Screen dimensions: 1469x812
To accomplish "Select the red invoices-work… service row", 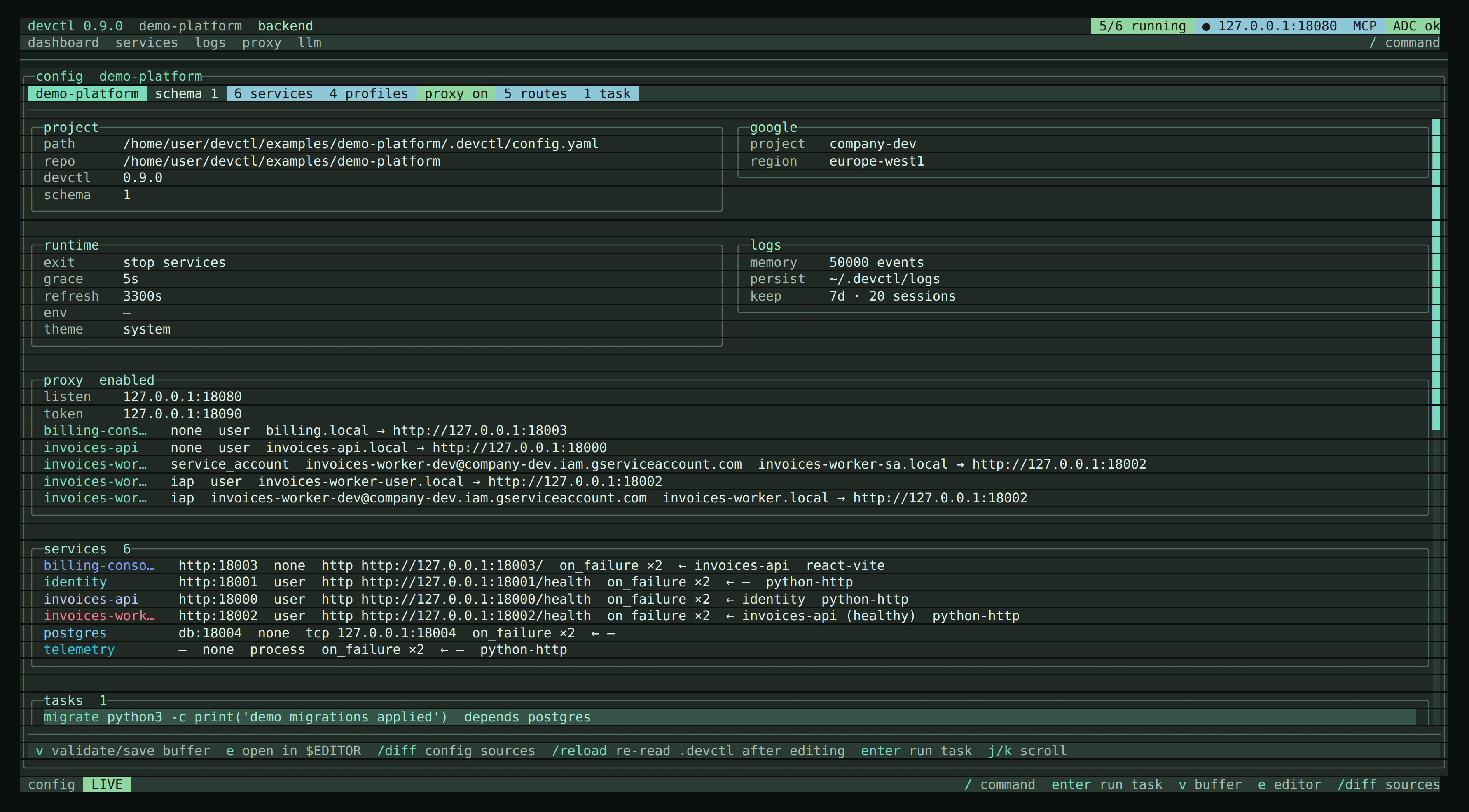I will click(730, 616).
